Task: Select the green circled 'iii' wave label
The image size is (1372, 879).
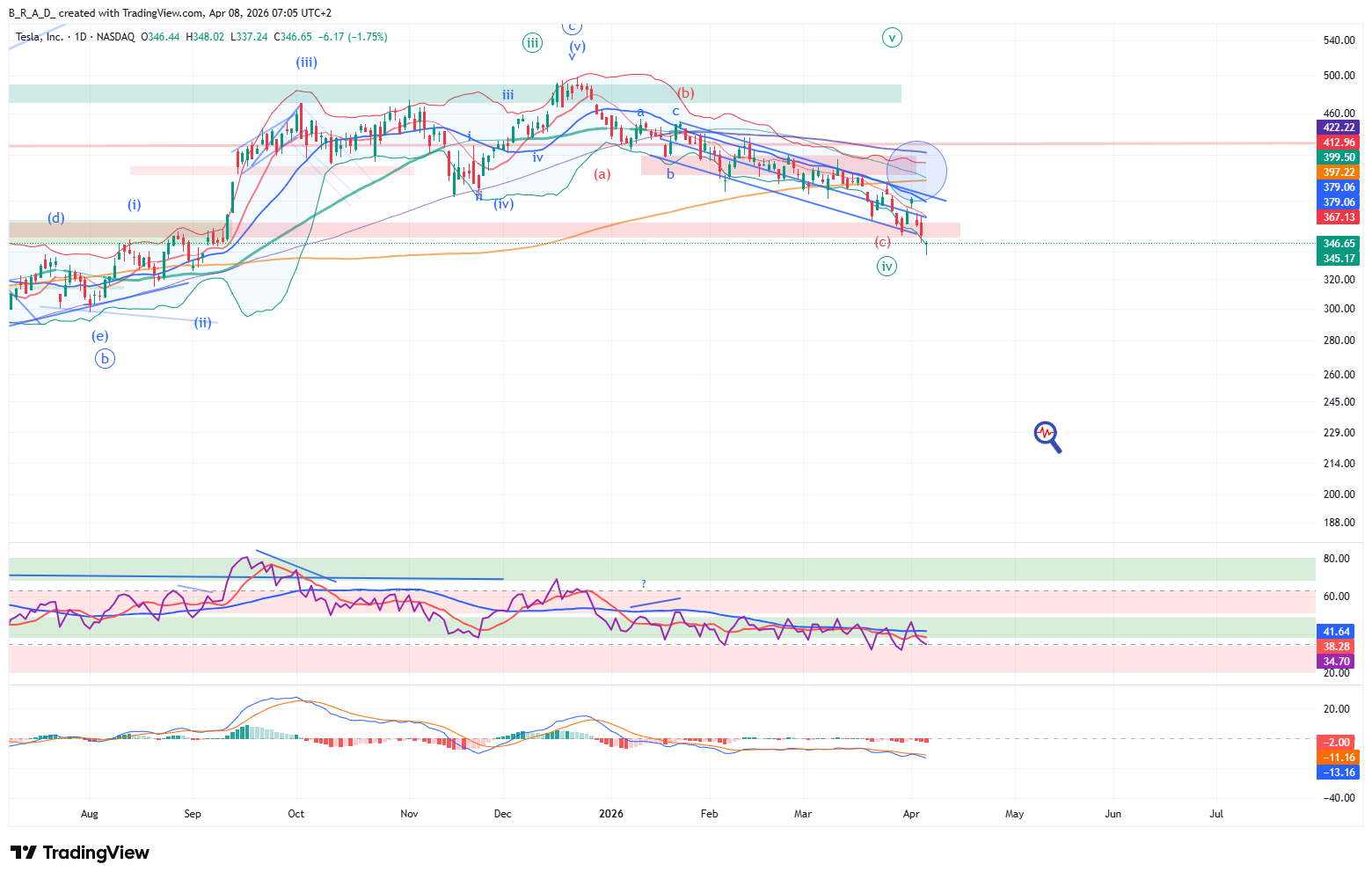Action: (x=532, y=42)
